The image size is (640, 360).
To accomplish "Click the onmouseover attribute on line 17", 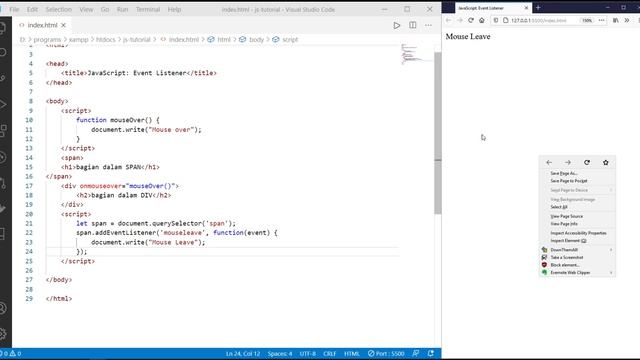I will tap(101, 186).
